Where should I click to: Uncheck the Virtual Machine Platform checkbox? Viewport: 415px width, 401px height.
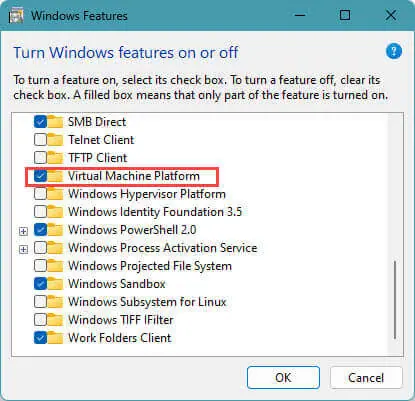tap(40, 176)
